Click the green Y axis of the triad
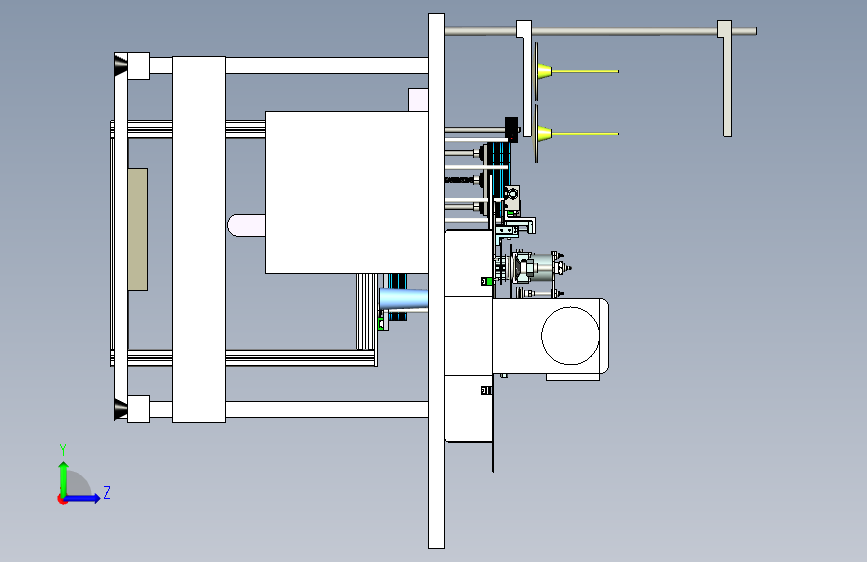This screenshot has height=562, width=867. point(64,480)
